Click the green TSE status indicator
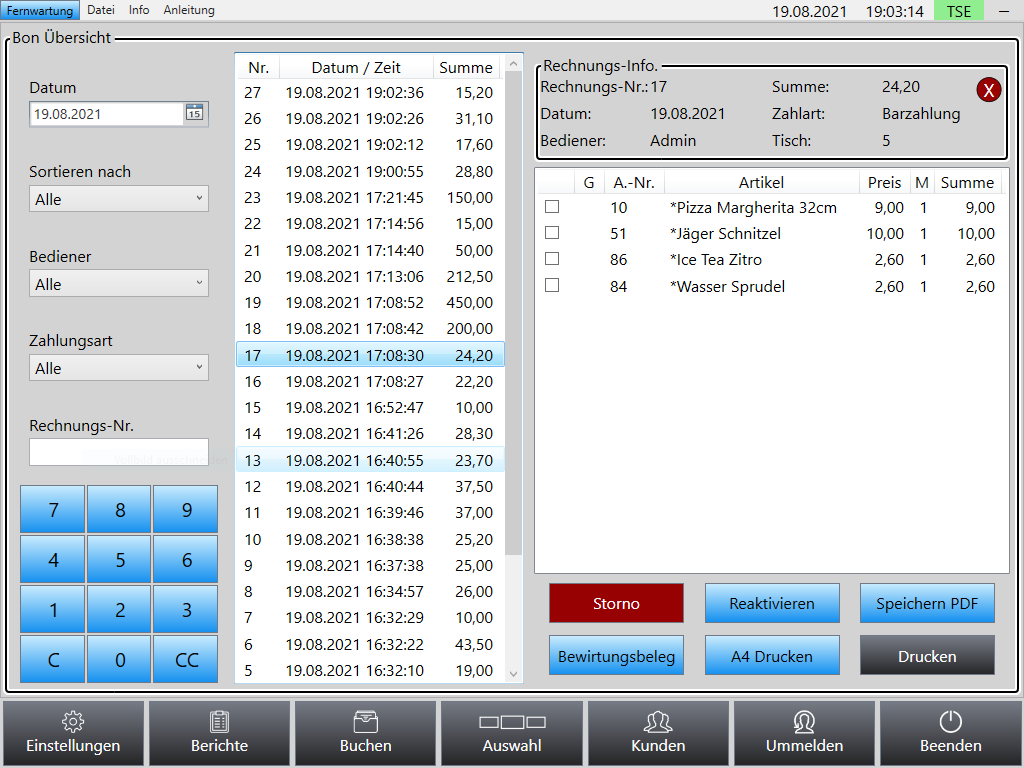Screen dimensions: 1024x768 click(959, 11)
